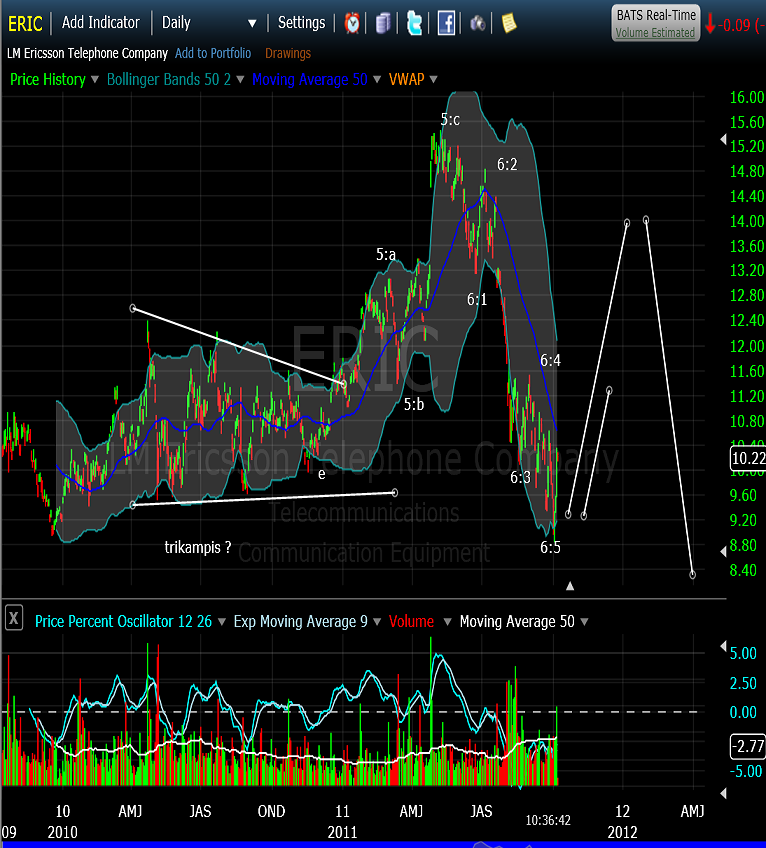Viewport: 766px width, 848px height.
Task: Expand Bollinger Bands 50 2 options arrow
Action: [x=240, y=80]
